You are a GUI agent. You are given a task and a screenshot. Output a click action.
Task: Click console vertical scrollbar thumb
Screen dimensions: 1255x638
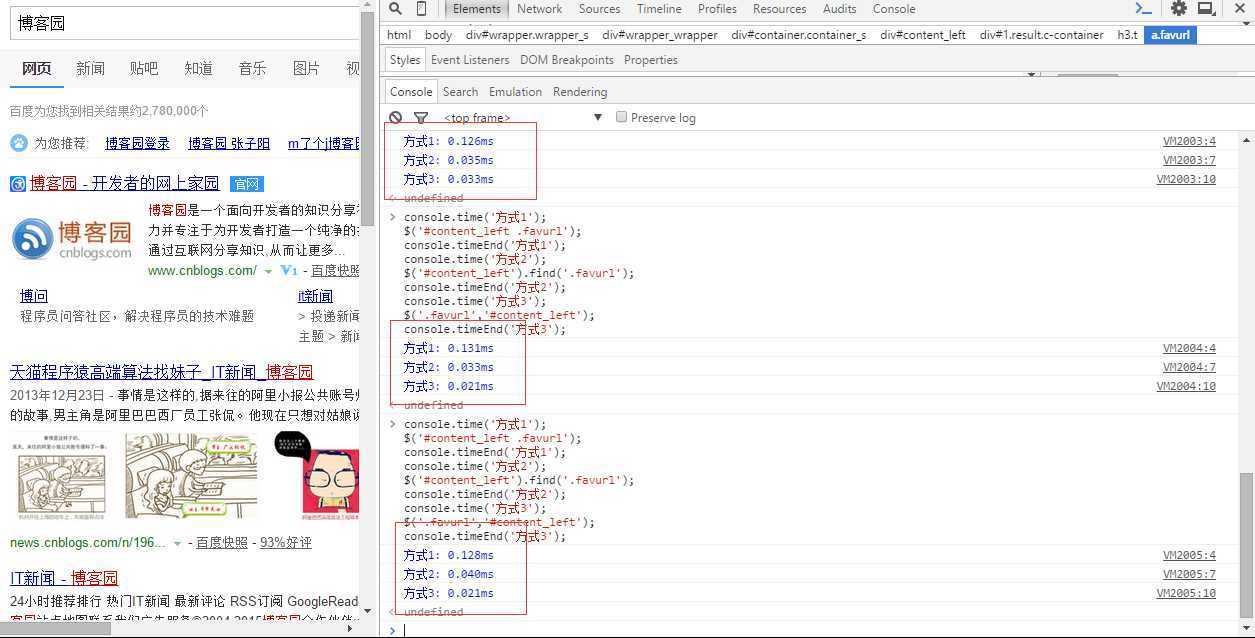1246,545
